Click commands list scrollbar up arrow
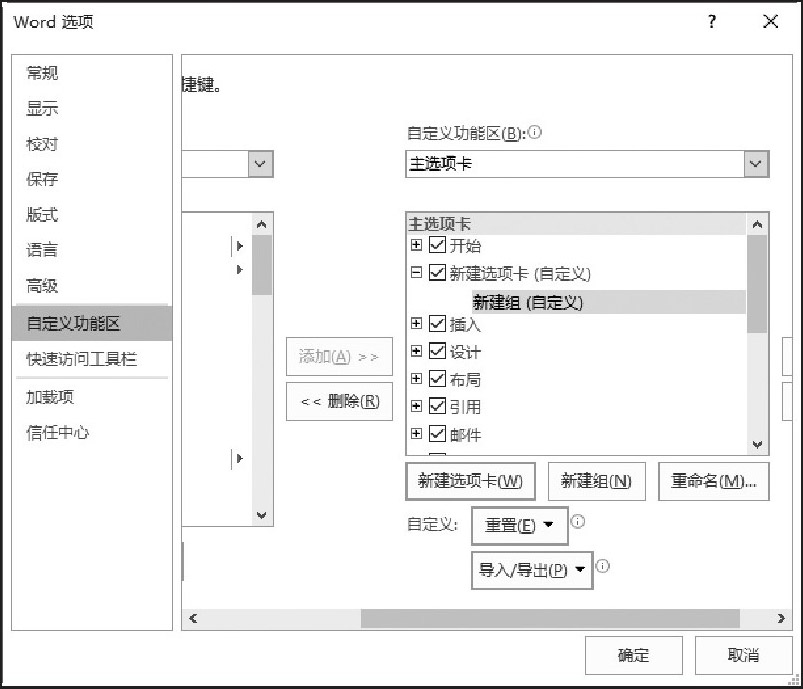The height and width of the screenshot is (689, 803). pyautogui.click(x=262, y=224)
